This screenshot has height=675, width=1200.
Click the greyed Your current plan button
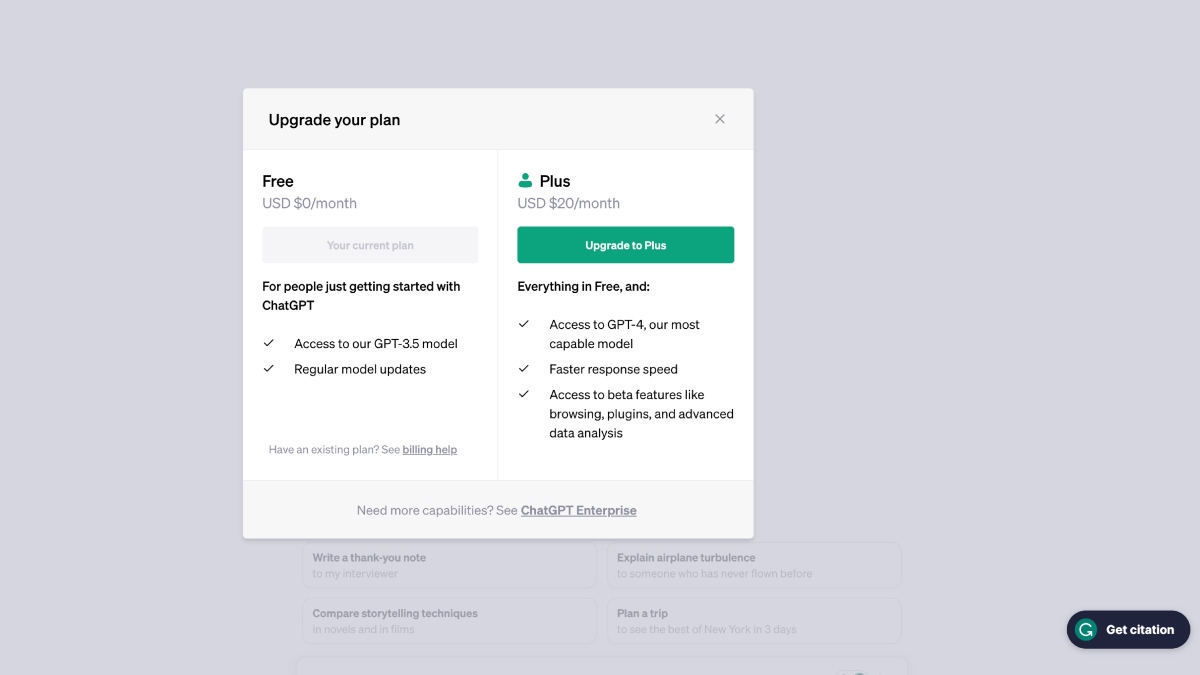[370, 245]
